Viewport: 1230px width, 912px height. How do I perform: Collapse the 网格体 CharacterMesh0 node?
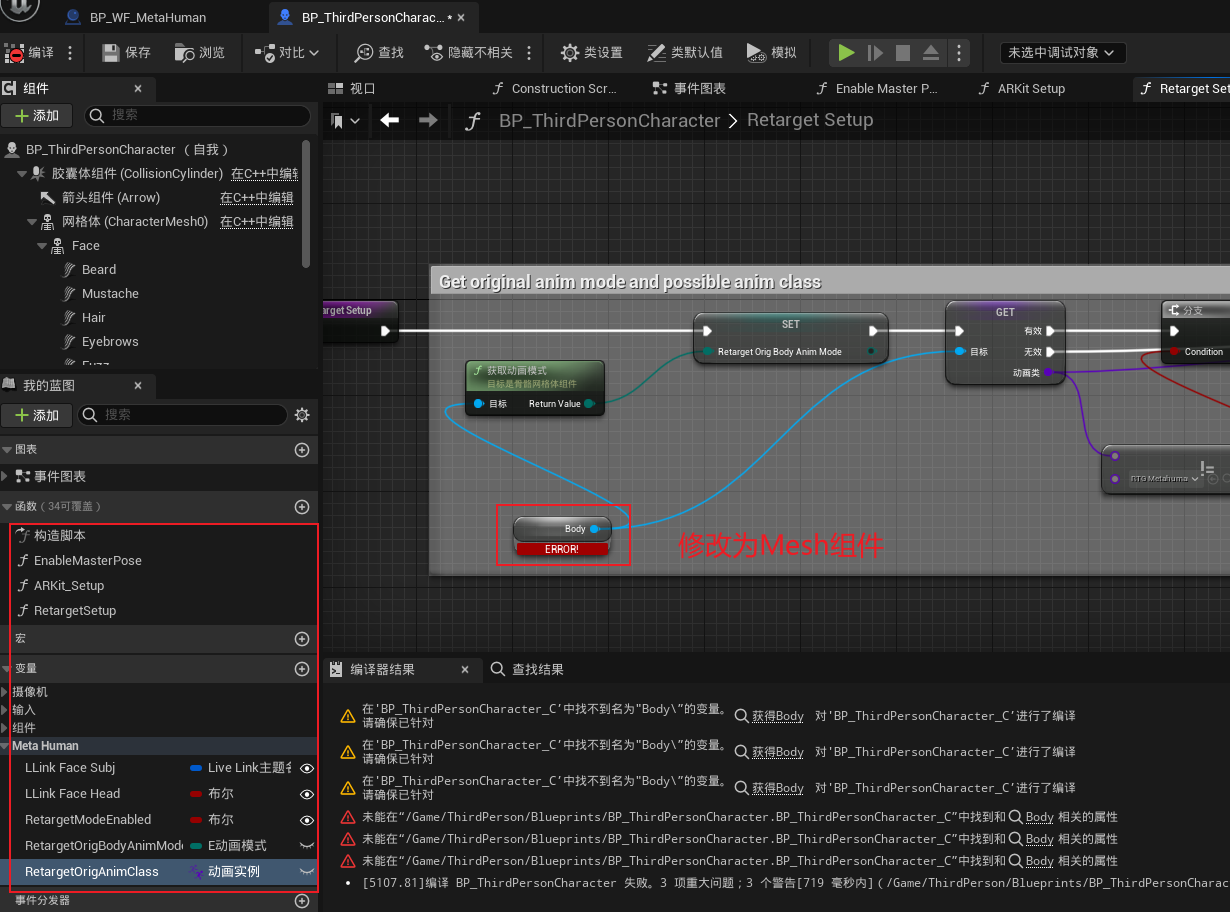(31, 221)
